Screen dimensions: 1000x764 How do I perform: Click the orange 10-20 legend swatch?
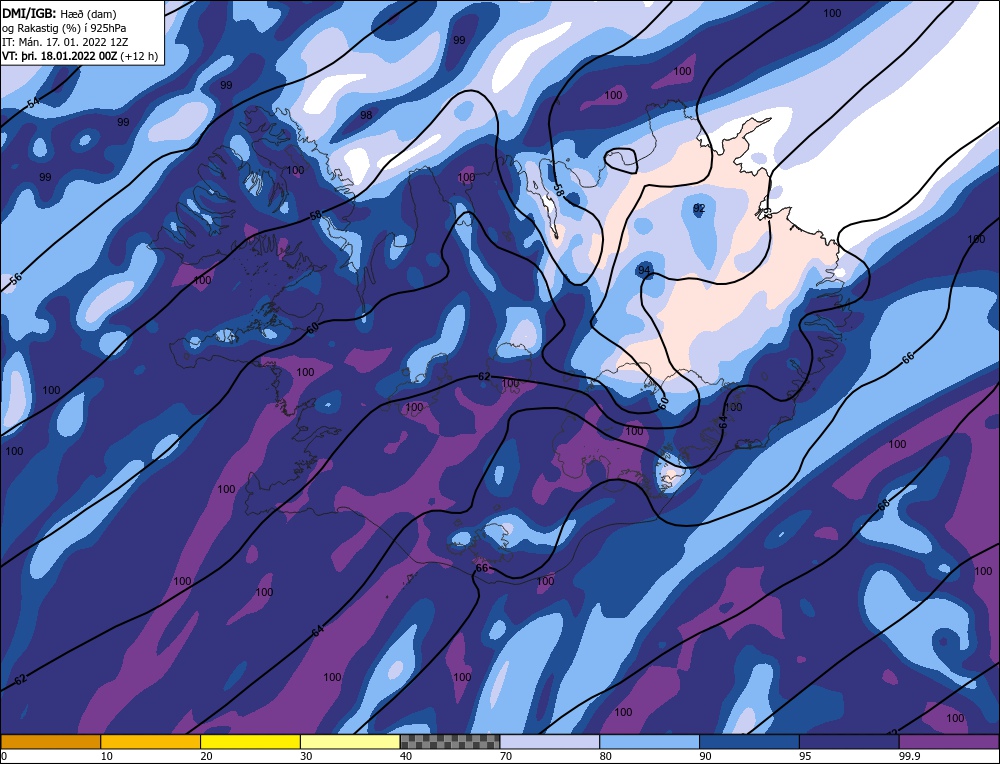(151, 741)
